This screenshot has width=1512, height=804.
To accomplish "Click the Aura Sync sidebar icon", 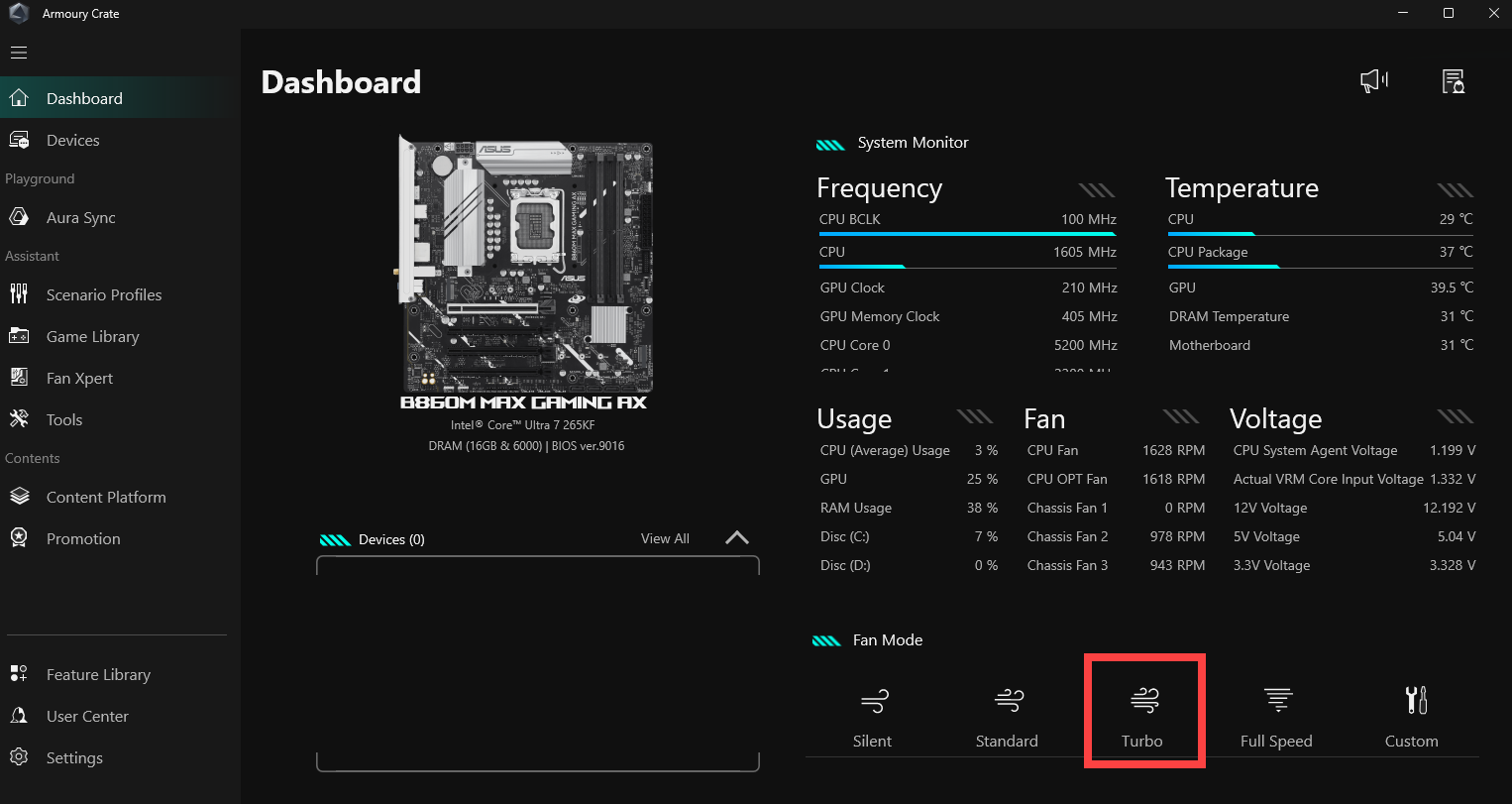I will click(19, 217).
